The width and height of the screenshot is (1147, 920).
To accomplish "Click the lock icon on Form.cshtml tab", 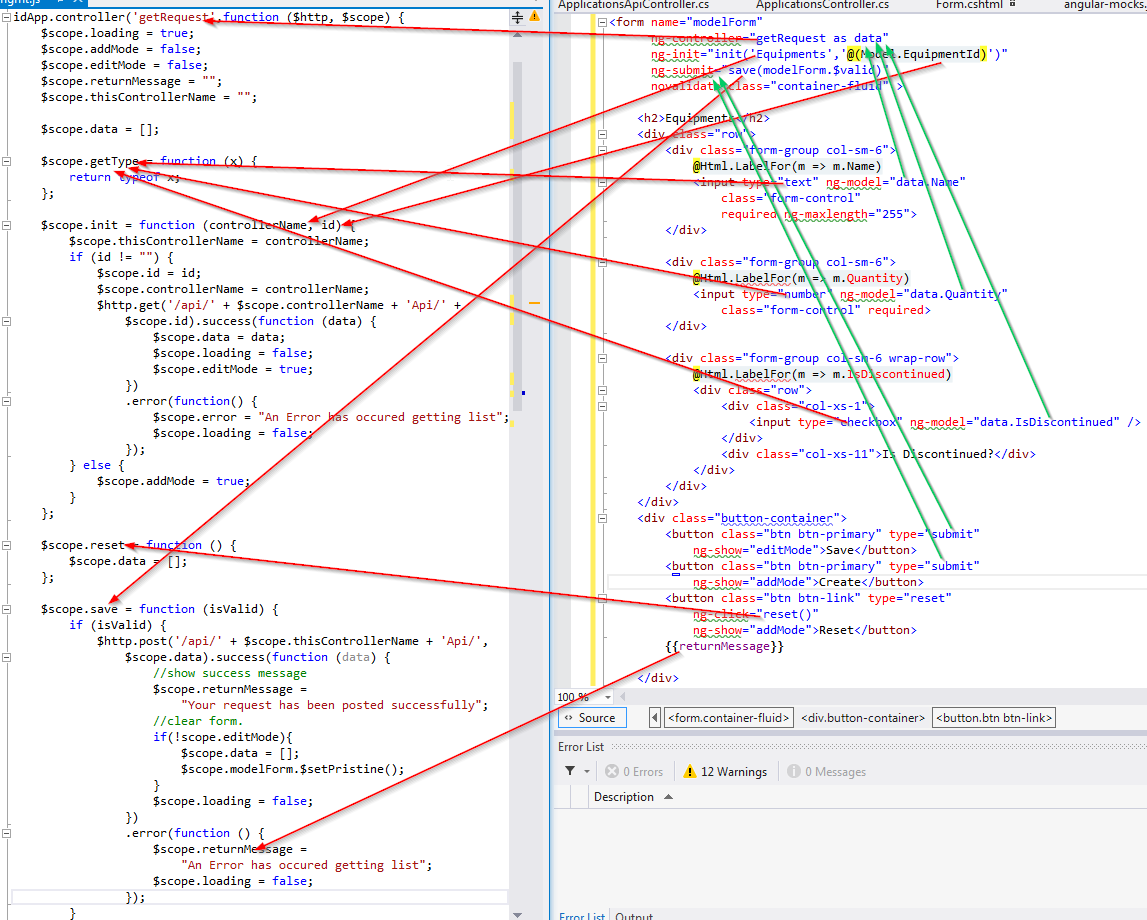I will (1013, 4).
